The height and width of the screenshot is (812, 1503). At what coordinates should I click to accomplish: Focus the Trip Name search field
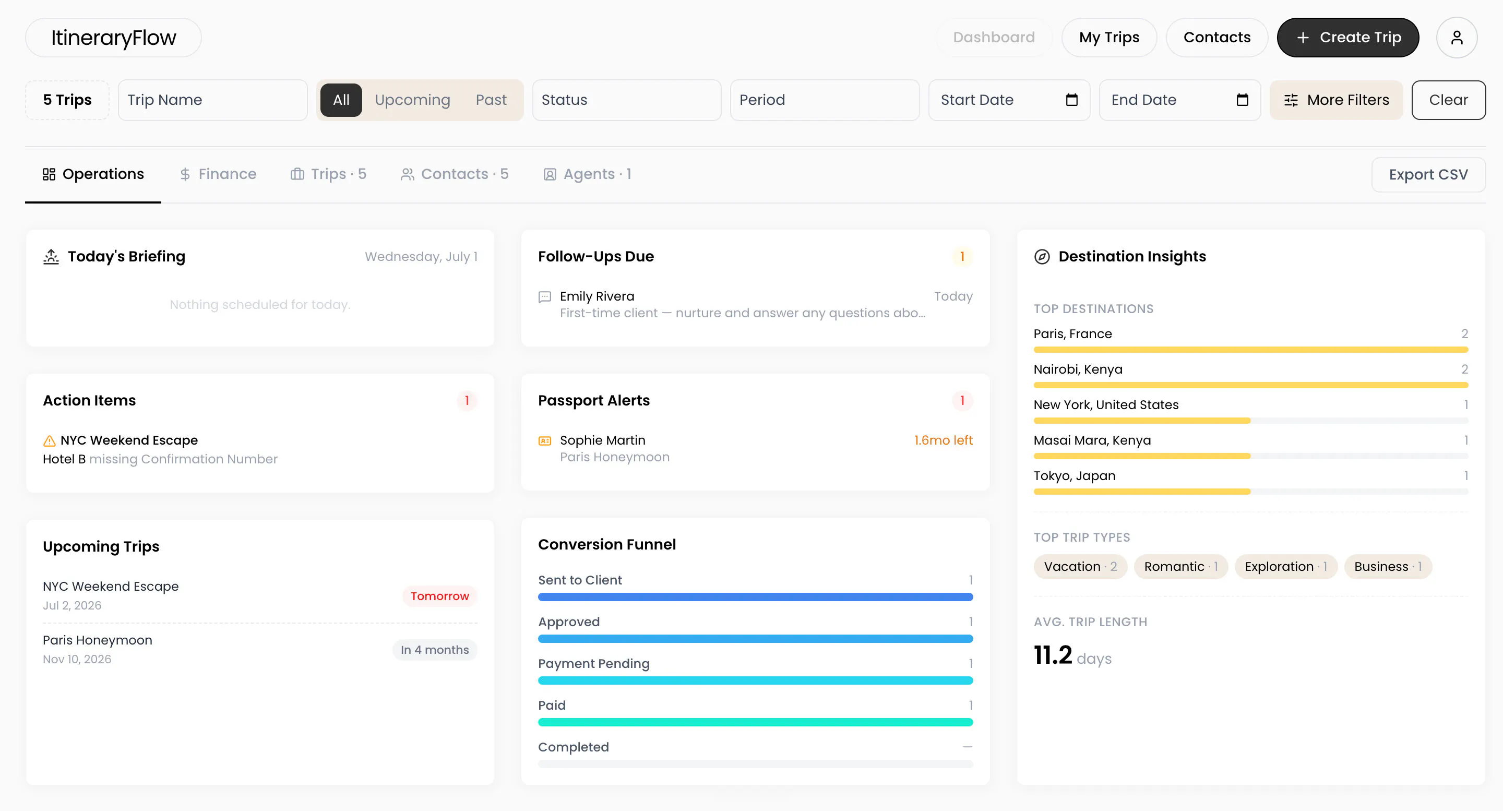click(212, 100)
